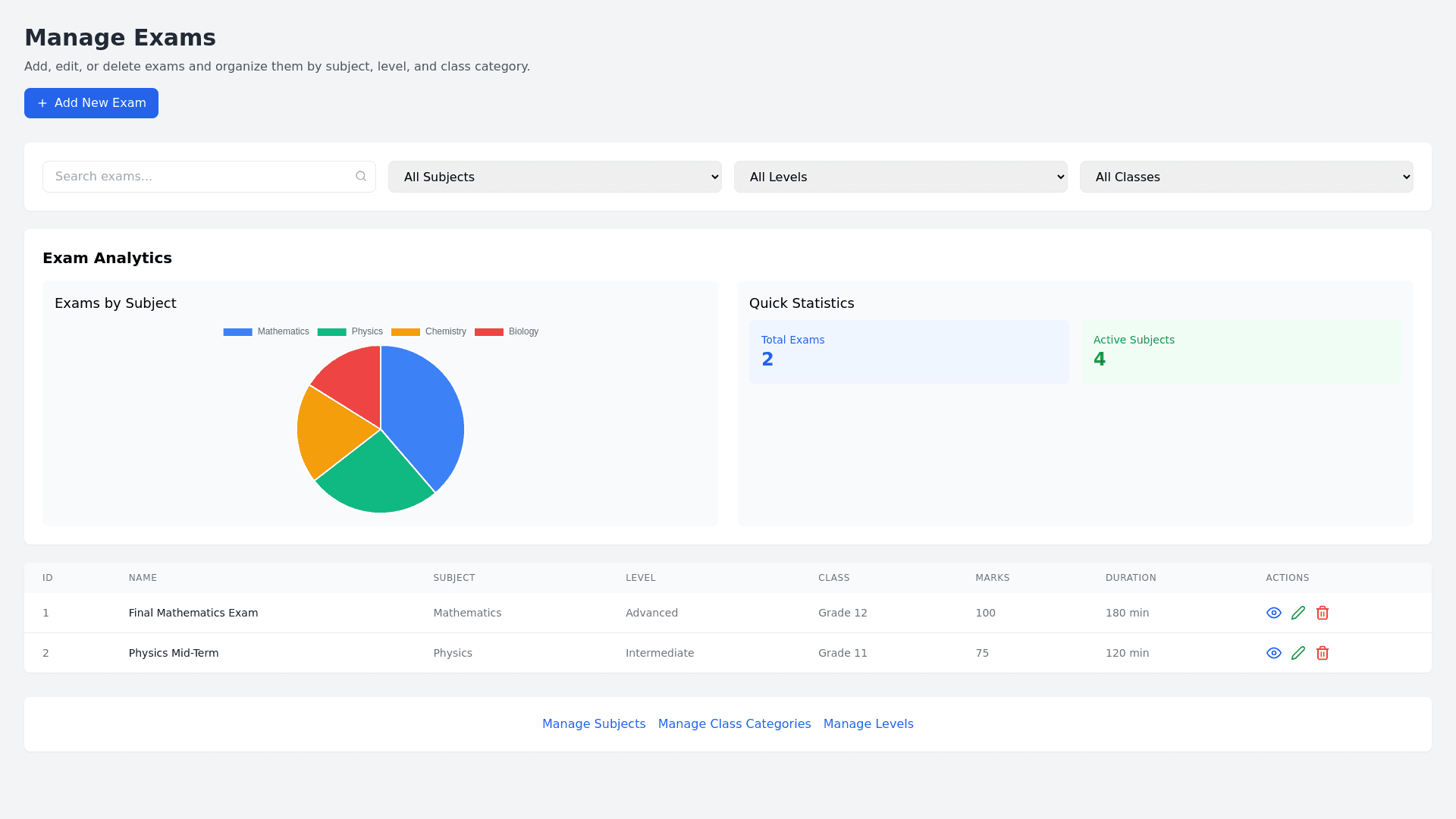Hide the Chemistry slice via legend
1456x819 pixels.
tap(428, 331)
